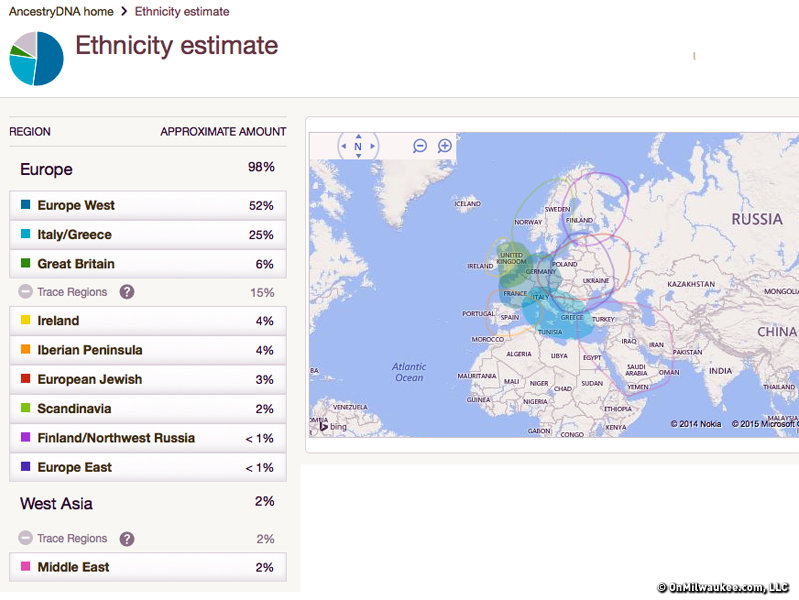Select the Europe West 52% row

(148, 205)
